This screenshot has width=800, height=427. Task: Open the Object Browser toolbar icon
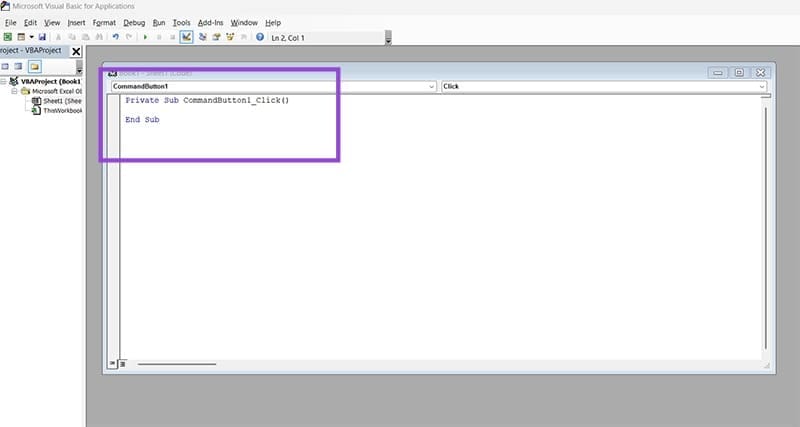click(231, 37)
